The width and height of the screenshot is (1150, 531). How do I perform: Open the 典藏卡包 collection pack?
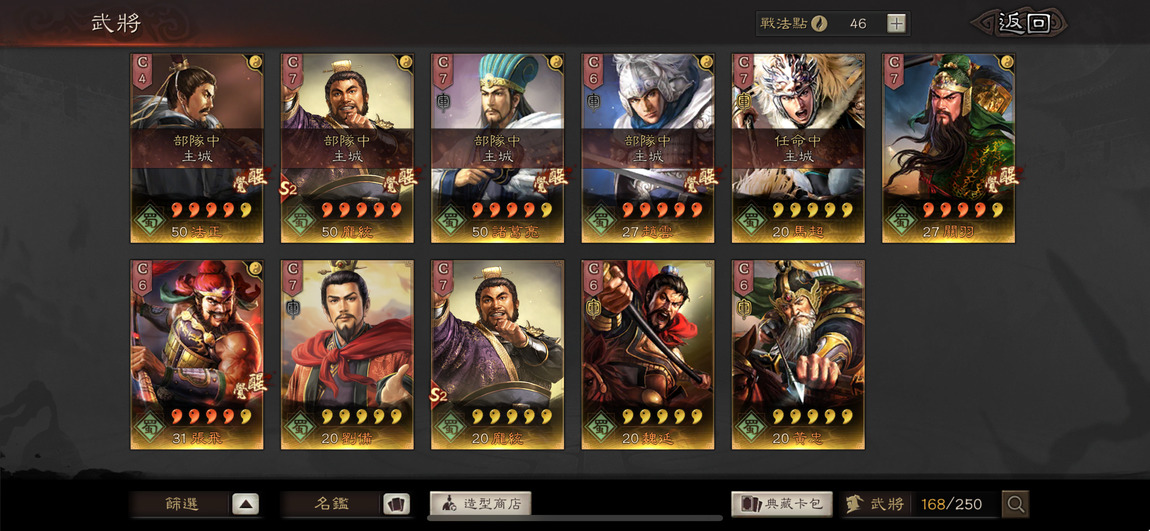pyautogui.click(x=782, y=505)
